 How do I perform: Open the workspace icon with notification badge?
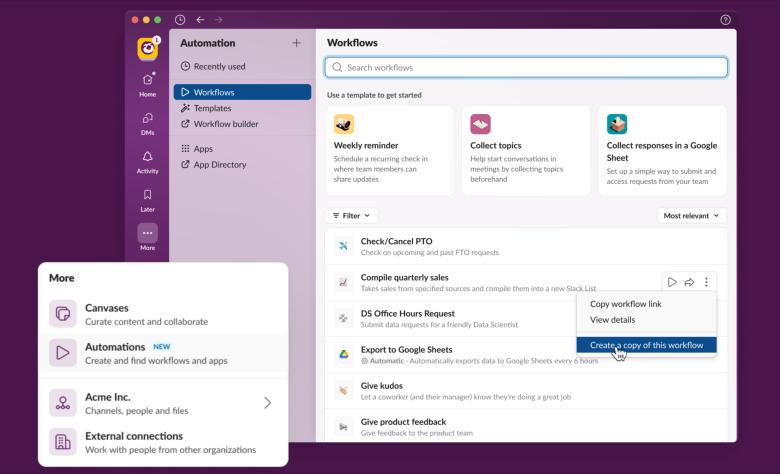[x=148, y=48]
